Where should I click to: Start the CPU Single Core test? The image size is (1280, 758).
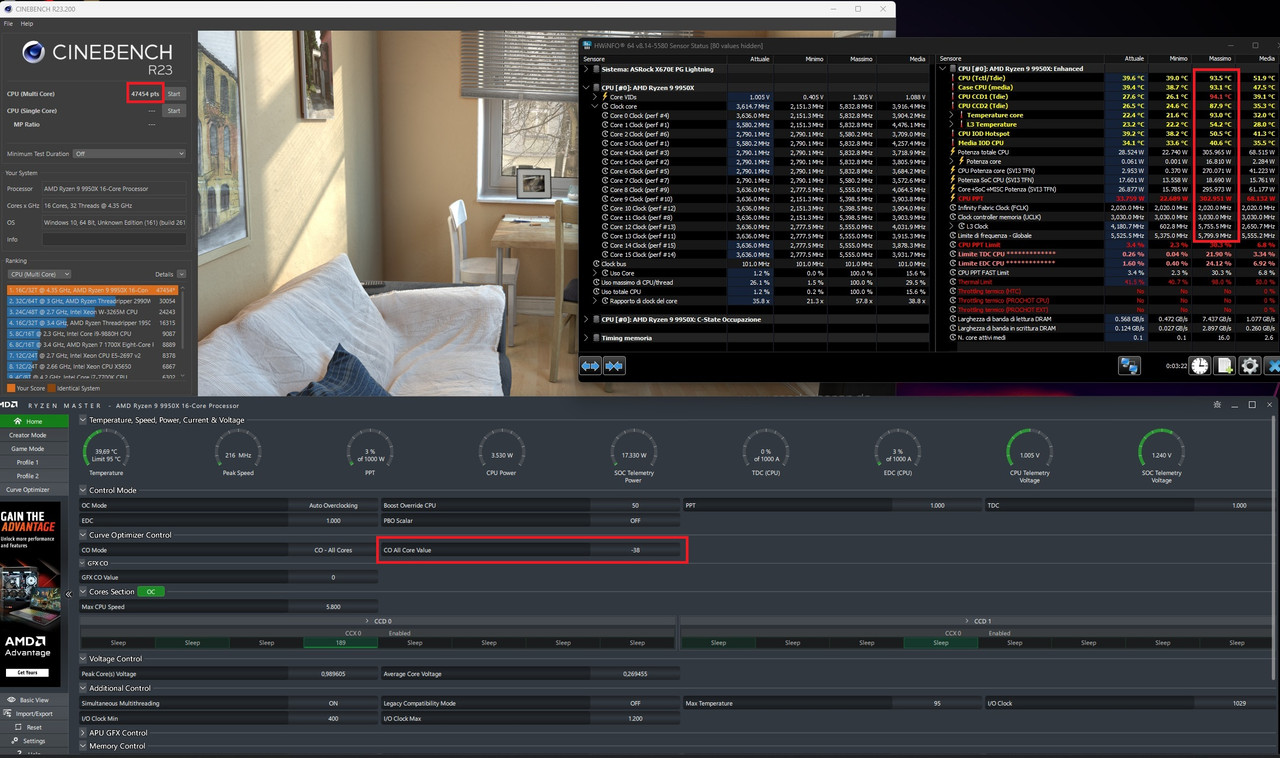174,111
